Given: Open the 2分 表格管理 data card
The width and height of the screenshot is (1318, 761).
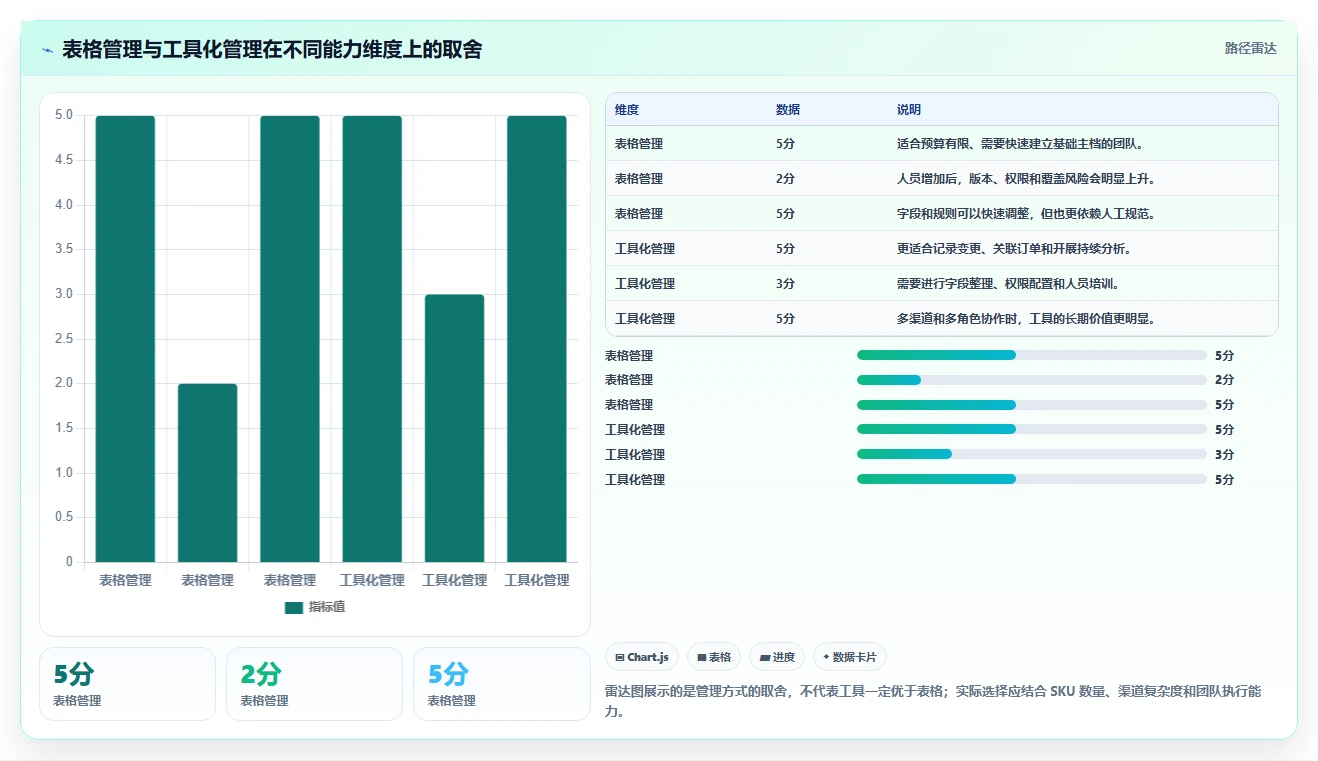Looking at the screenshot, I should tap(314, 684).
